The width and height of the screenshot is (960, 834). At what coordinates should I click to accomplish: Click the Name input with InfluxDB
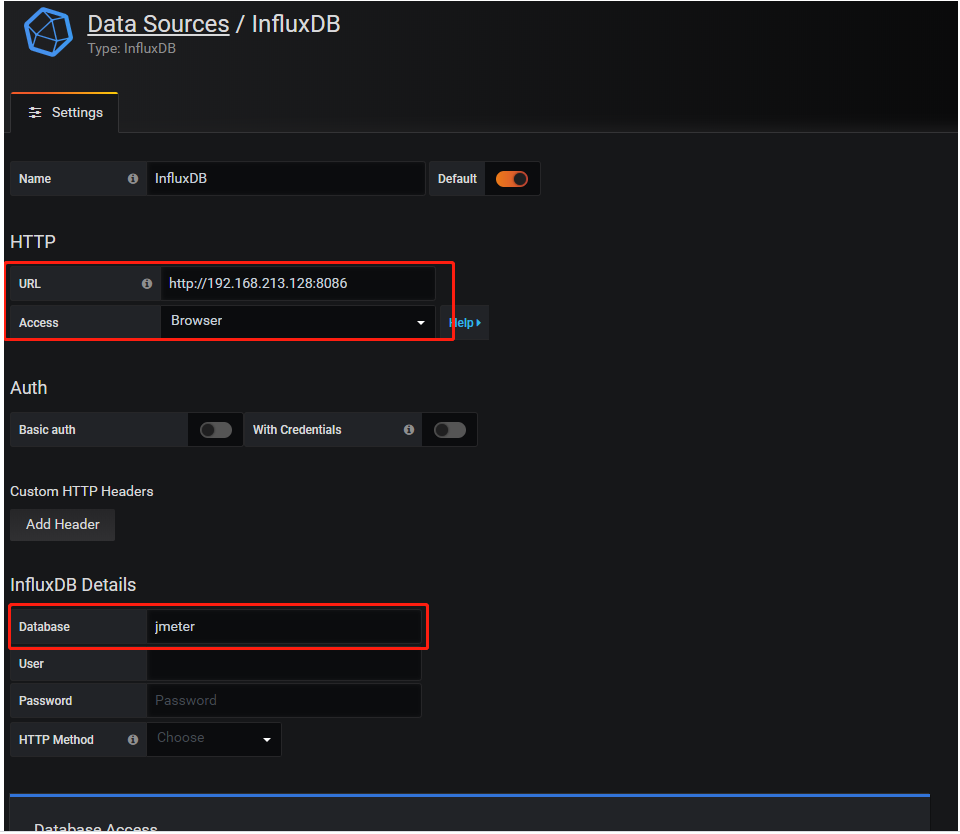click(286, 179)
